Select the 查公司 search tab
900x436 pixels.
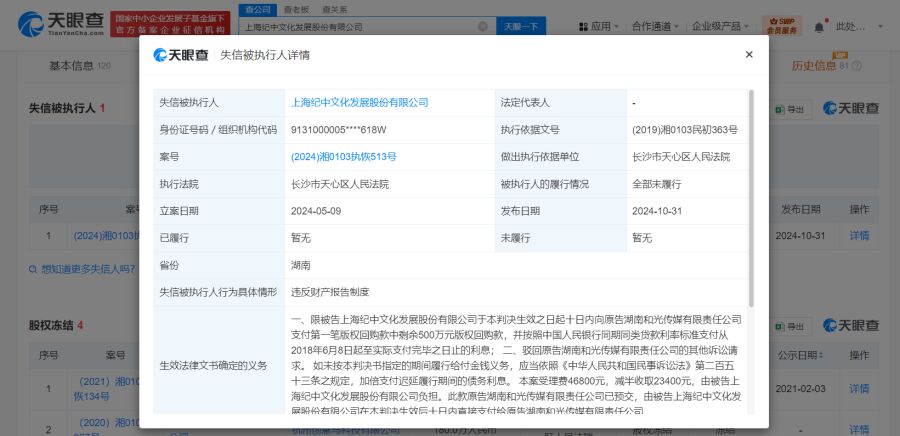256,8
